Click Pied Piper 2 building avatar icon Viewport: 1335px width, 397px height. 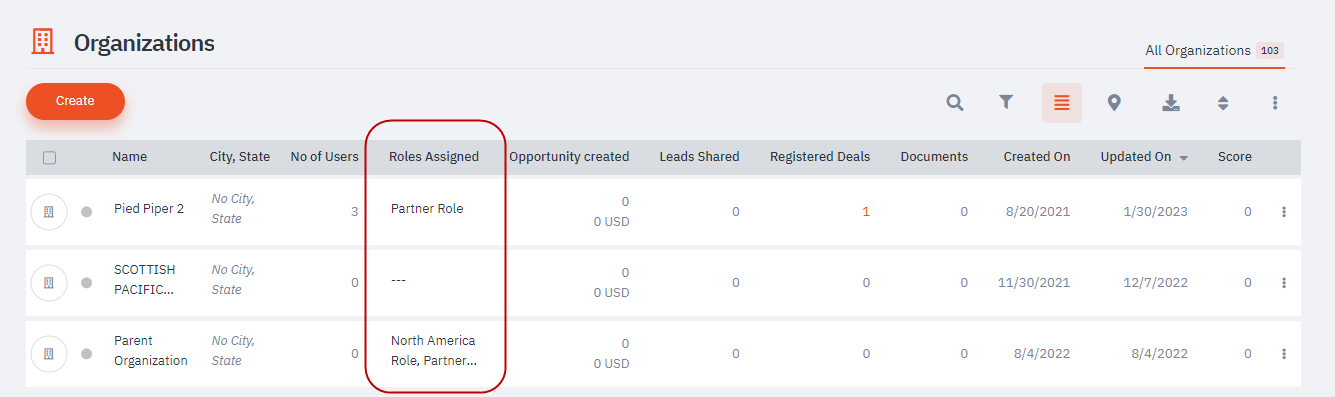49,211
